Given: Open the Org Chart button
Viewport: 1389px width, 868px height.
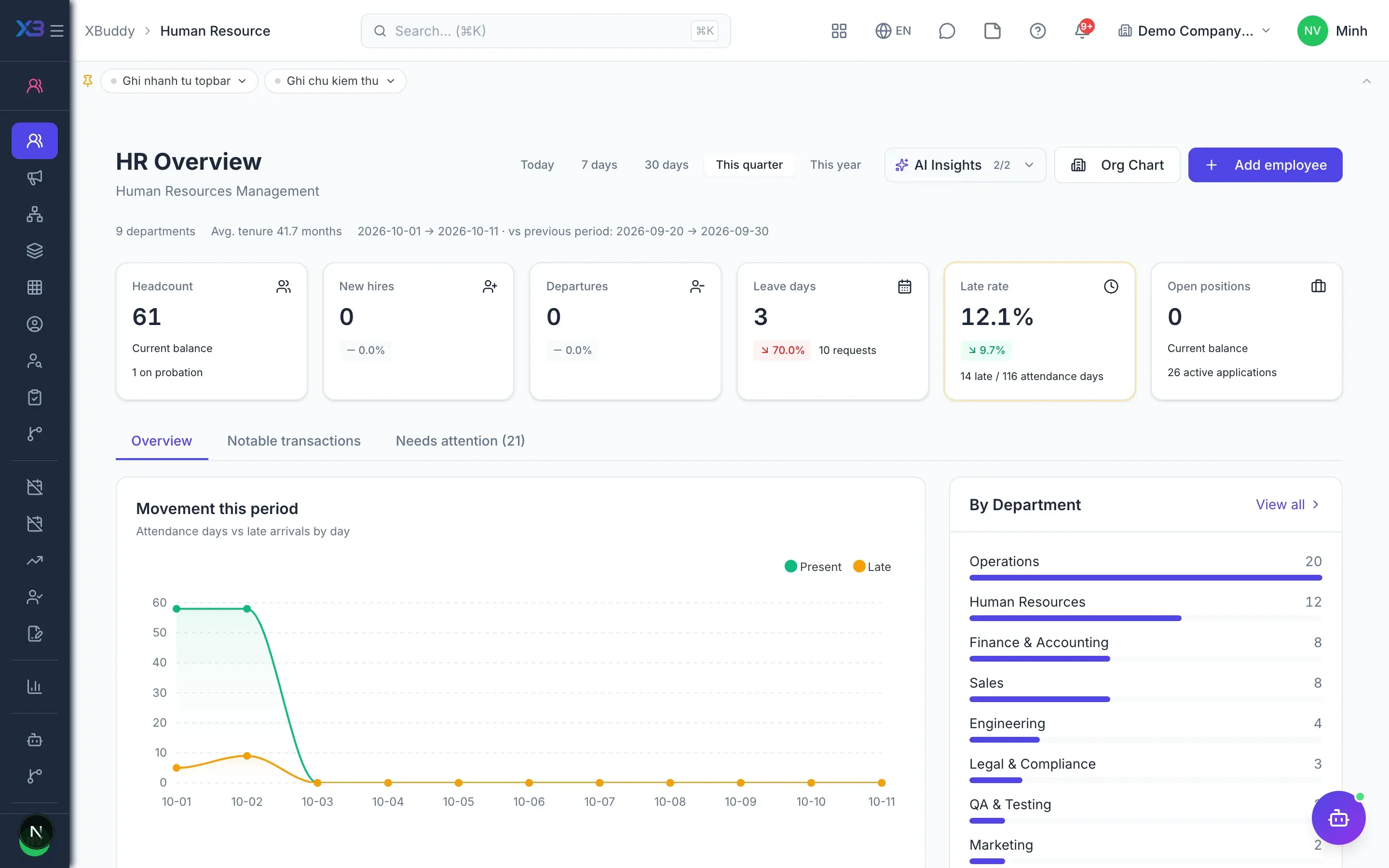Looking at the screenshot, I should click(x=1117, y=165).
